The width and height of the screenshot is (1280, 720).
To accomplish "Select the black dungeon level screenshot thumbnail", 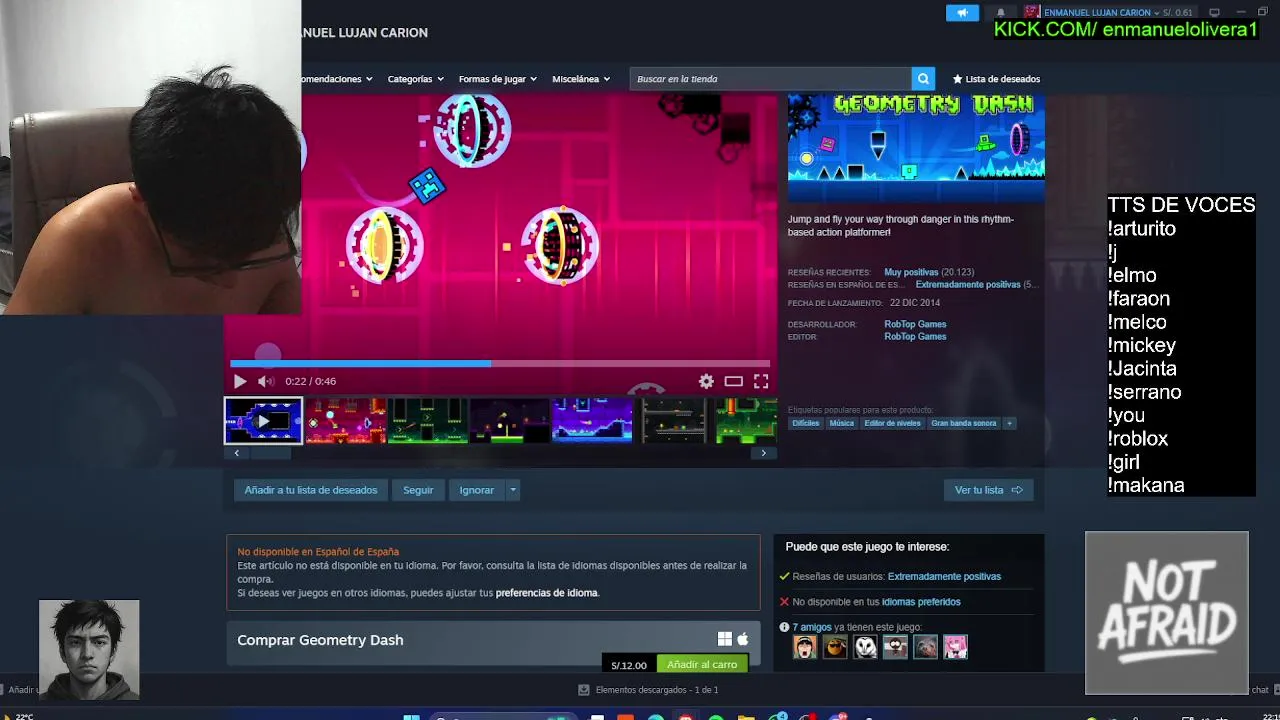I will coord(674,421).
